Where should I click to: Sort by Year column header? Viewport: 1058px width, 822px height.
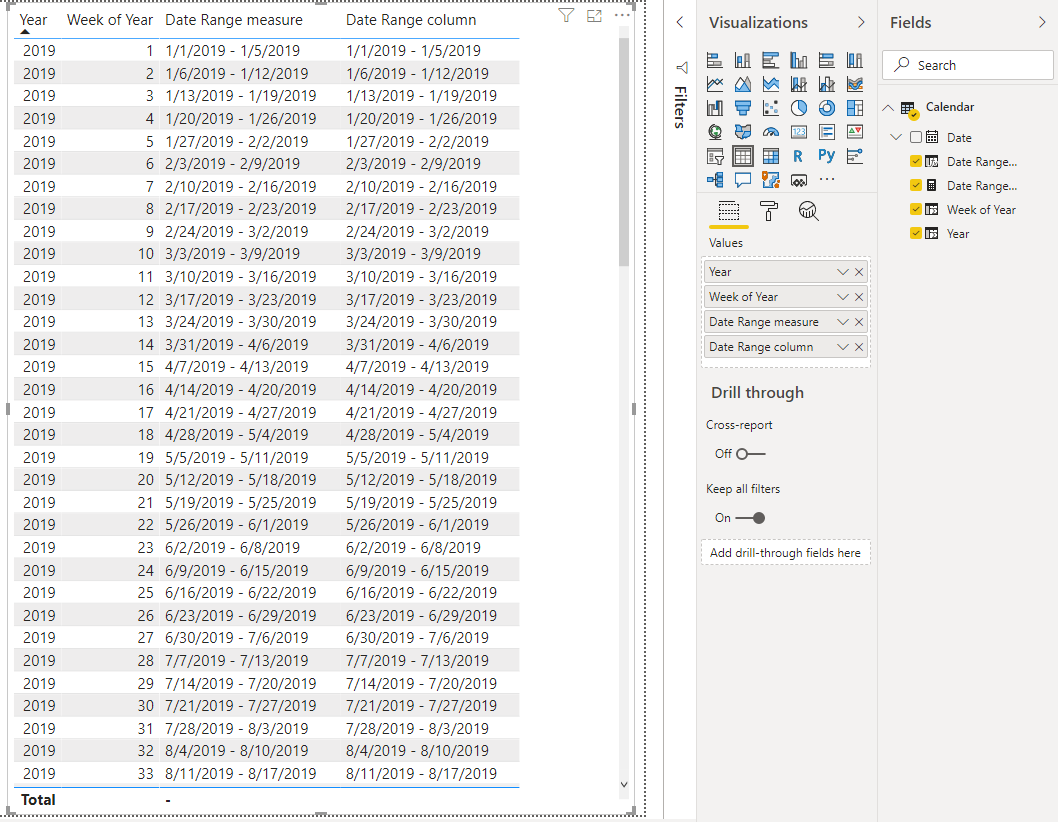[x=34, y=20]
